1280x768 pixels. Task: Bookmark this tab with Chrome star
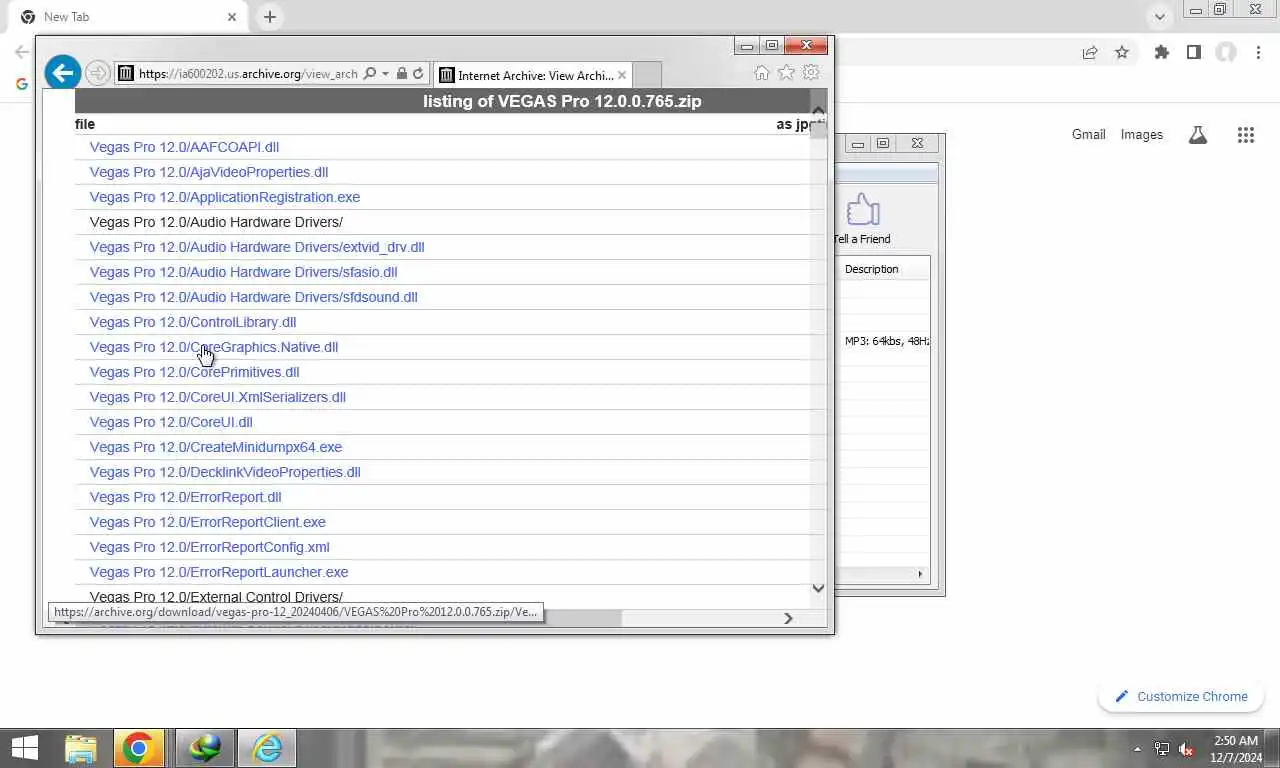(x=1122, y=53)
